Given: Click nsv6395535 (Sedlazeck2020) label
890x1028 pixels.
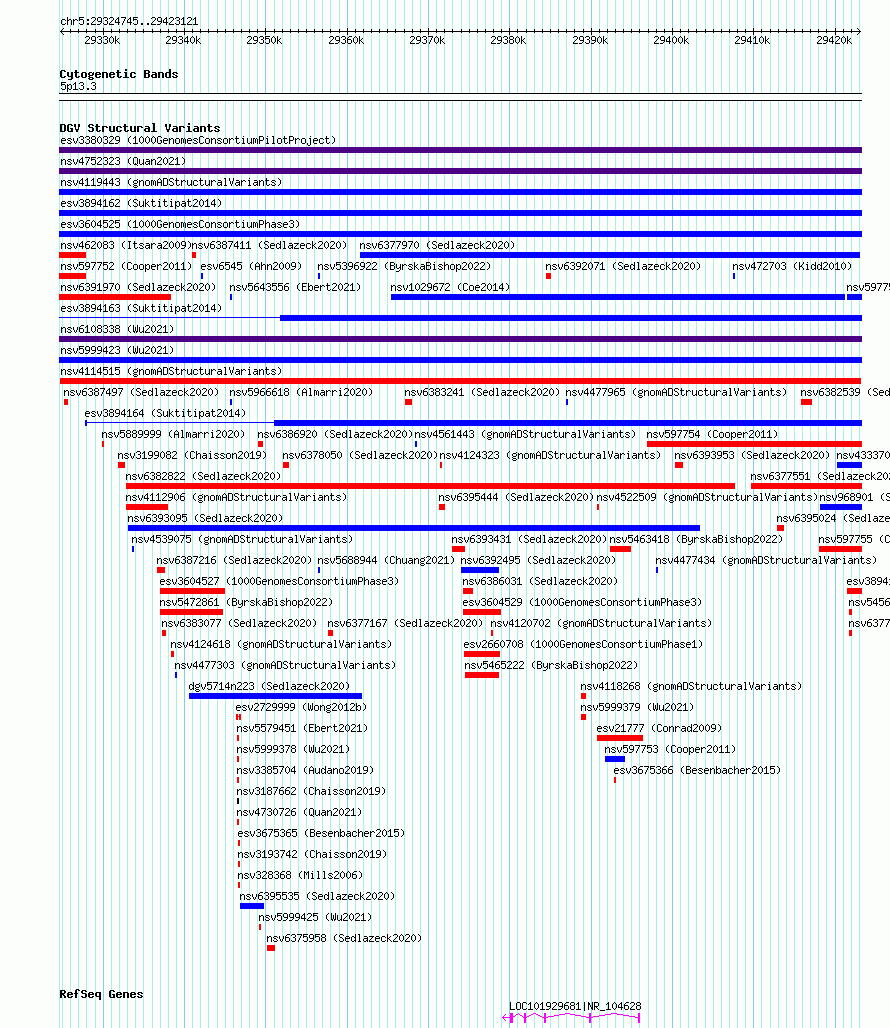Looking at the screenshot, I should click(317, 896).
